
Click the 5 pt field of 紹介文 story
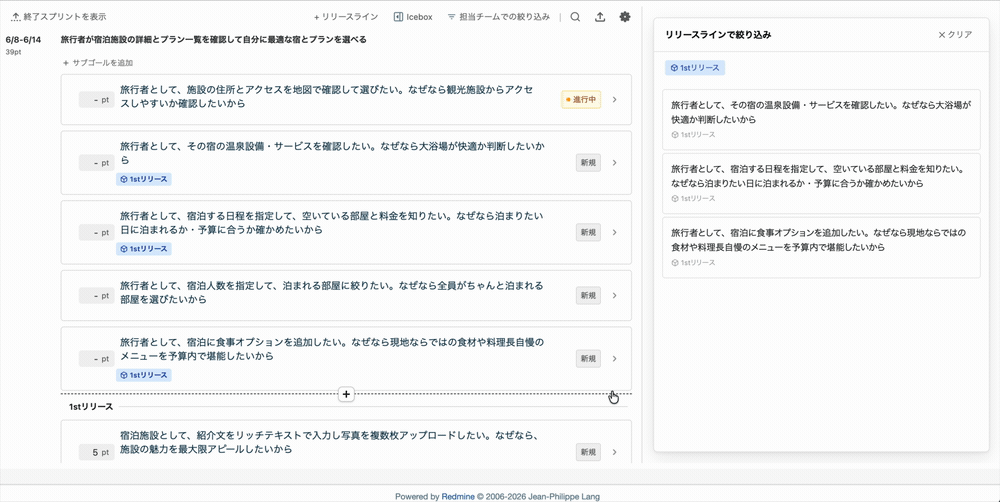tap(96, 452)
